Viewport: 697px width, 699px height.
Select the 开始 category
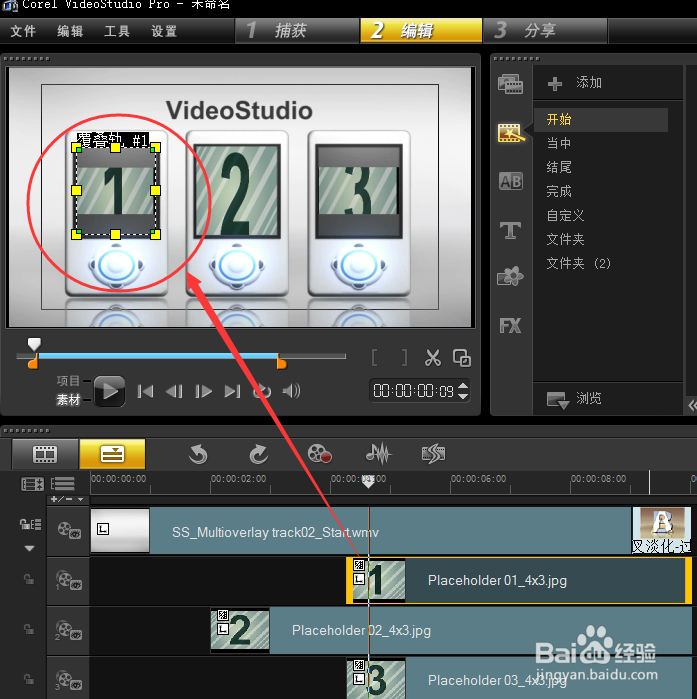[601, 119]
